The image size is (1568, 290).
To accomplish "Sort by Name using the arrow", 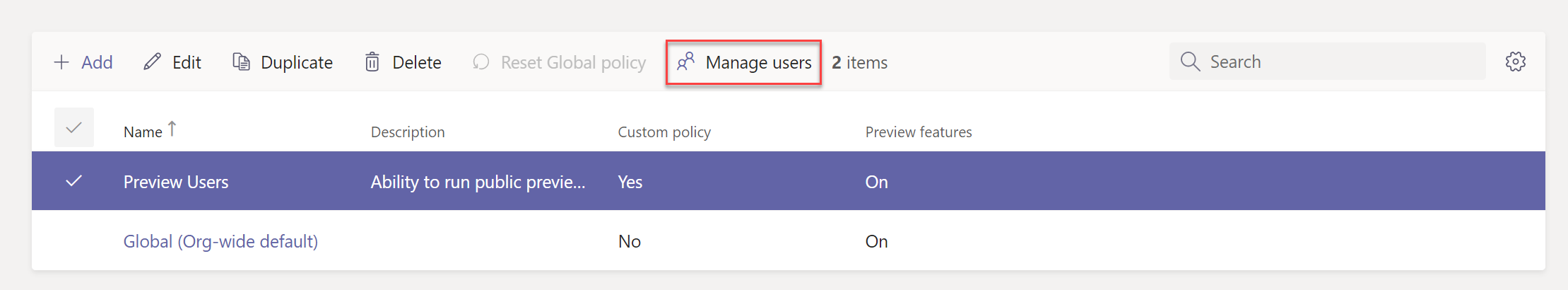I will 172,129.
